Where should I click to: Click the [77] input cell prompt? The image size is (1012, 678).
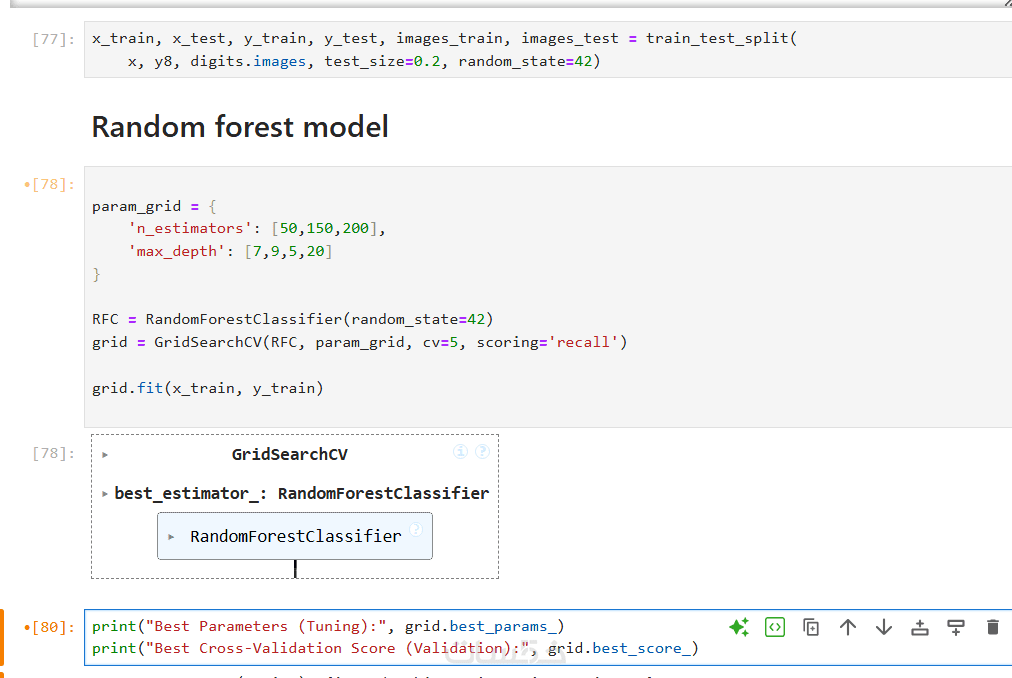pos(53,39)
